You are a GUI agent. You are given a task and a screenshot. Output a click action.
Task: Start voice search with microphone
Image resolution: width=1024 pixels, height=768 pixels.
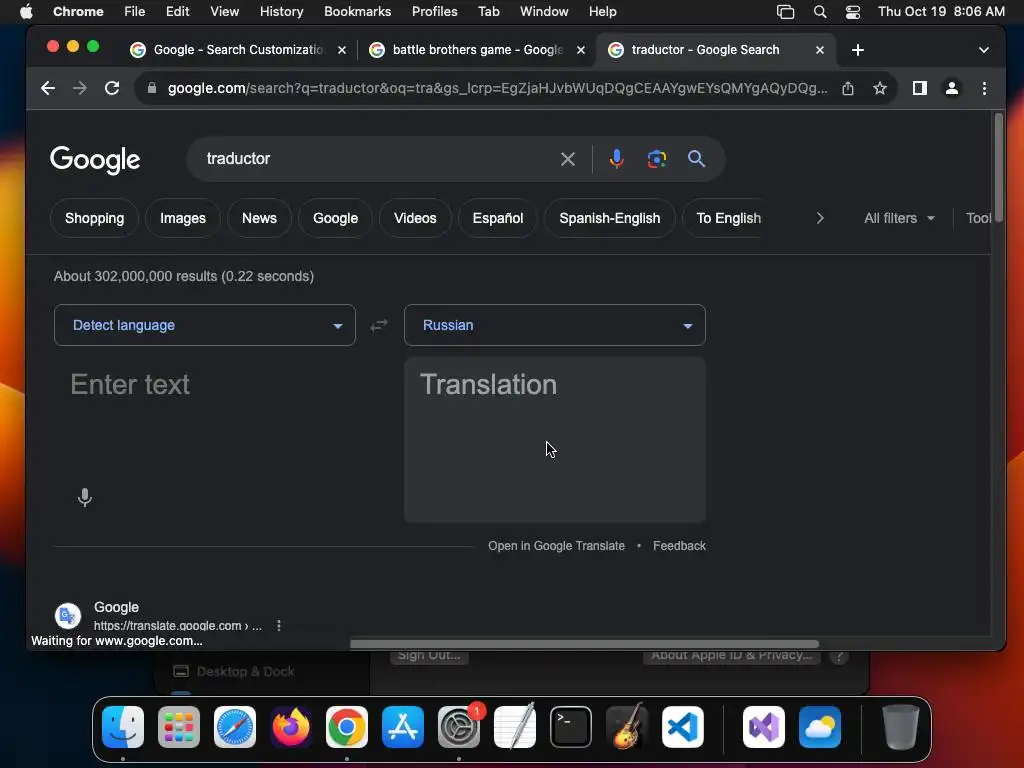[616, 159]
